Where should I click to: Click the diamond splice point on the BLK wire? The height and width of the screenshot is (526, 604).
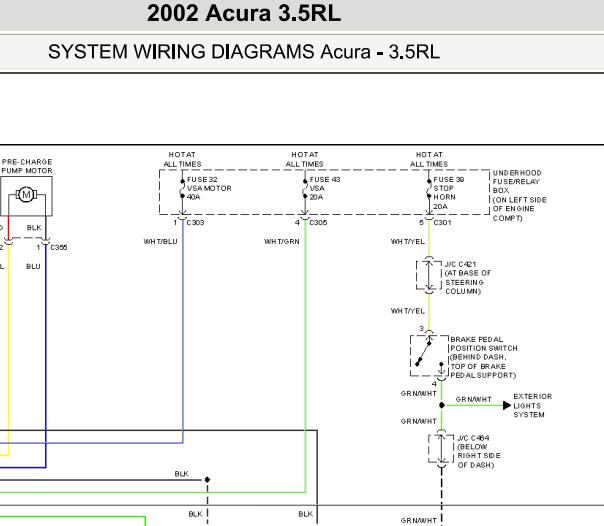pos(207,479)
